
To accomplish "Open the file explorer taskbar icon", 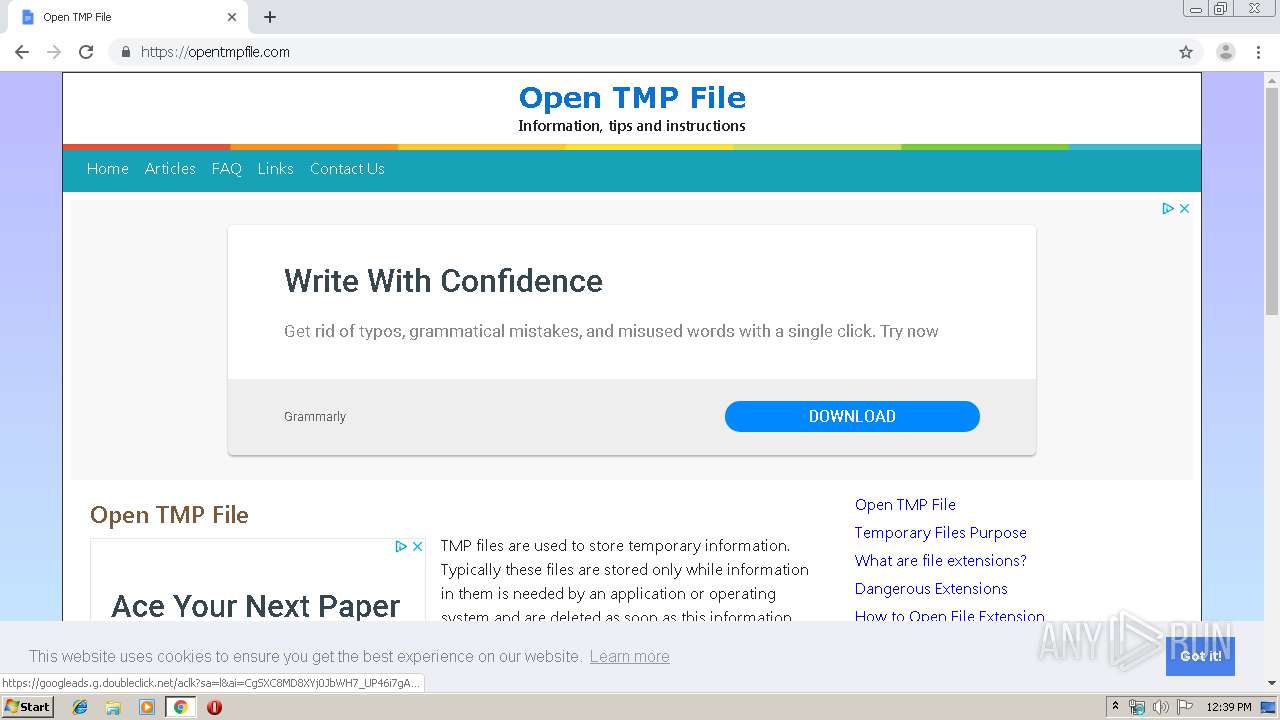I will pos(113,707).
